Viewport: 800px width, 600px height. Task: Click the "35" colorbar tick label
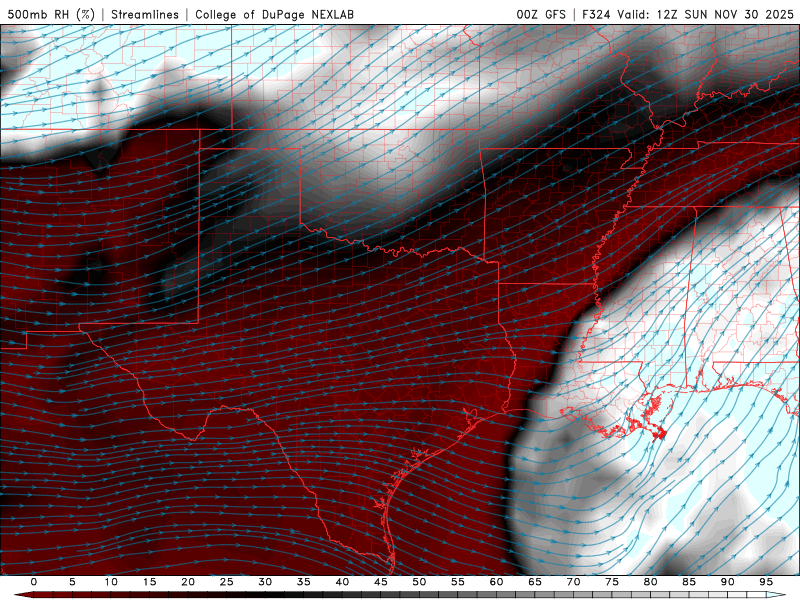304,582
